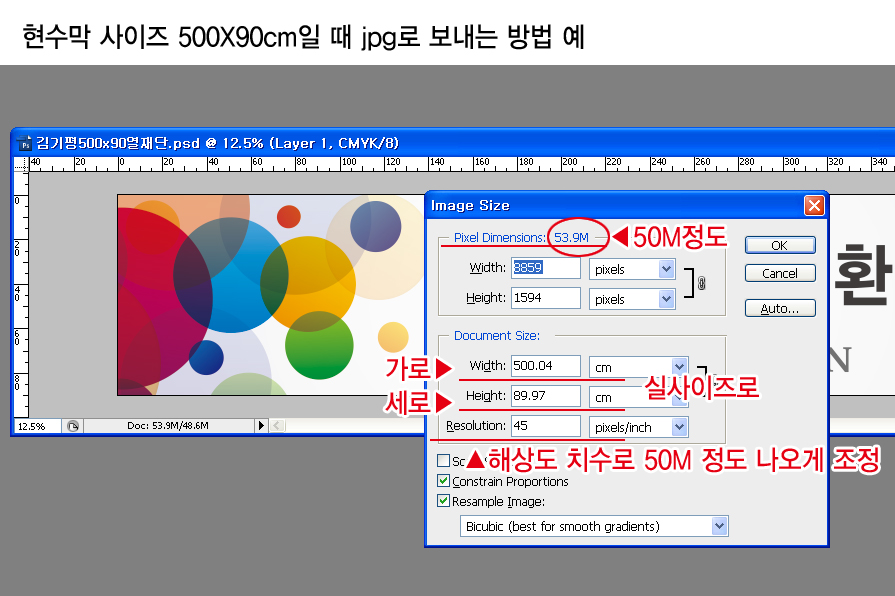
Task: Click the Resolution field showing 45
Action: click(546, 426)
